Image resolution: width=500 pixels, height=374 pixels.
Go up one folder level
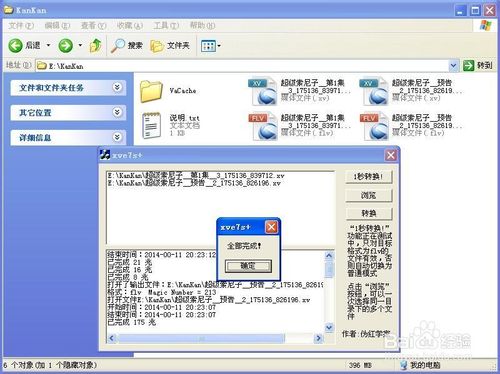(96, 45)
